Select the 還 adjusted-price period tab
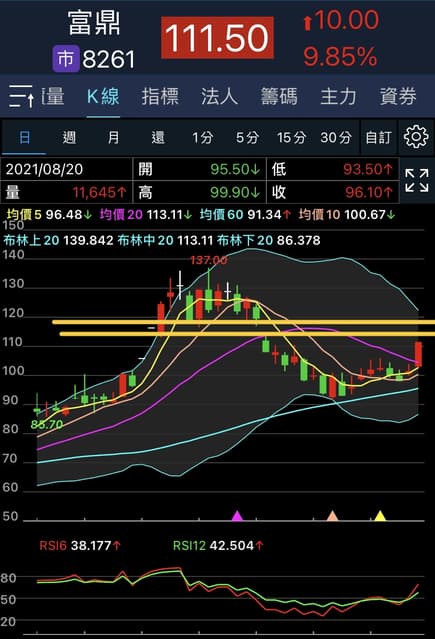The height and width of the screenshot is (639, 435). pyautogui.click(x=158, y=137)
